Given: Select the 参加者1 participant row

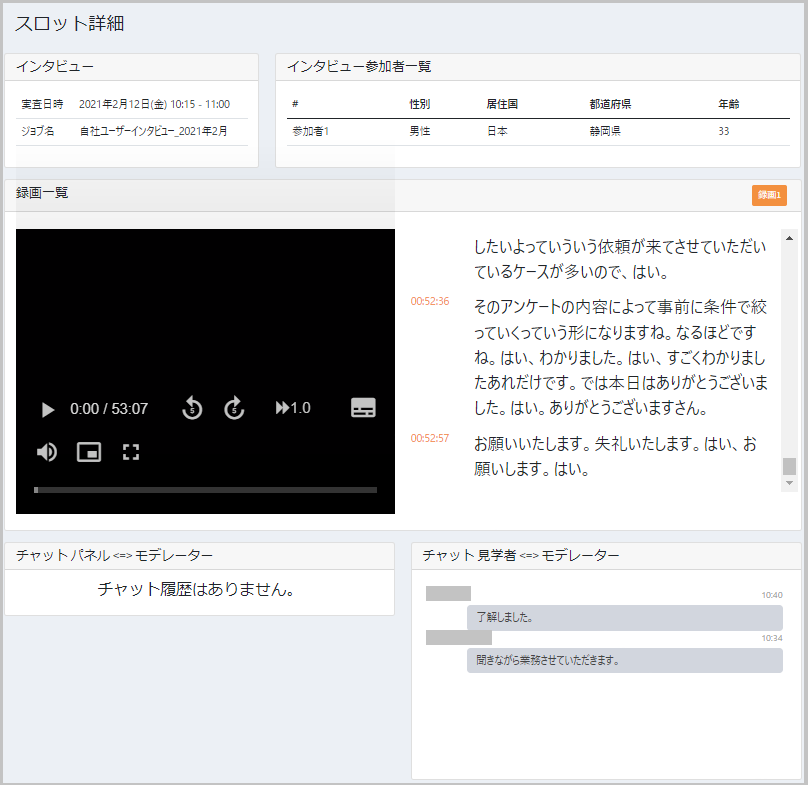Looking at the screenshot, I should 310,133.
